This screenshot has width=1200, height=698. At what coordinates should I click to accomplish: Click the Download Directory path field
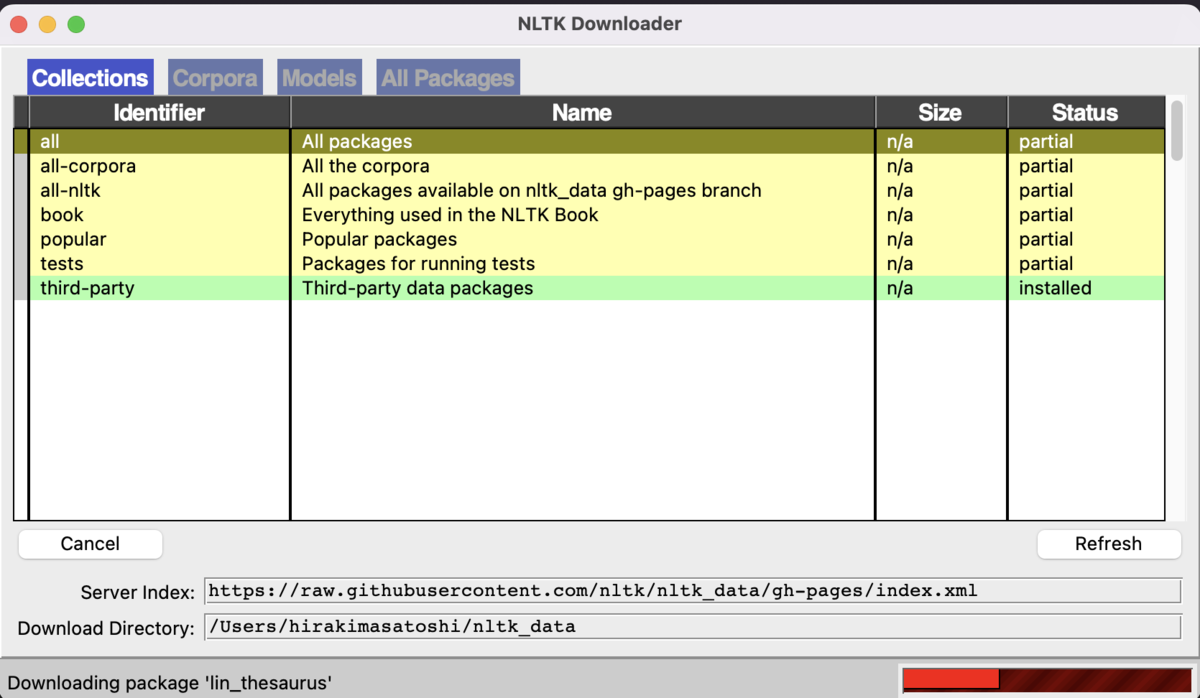coord(692,627)
